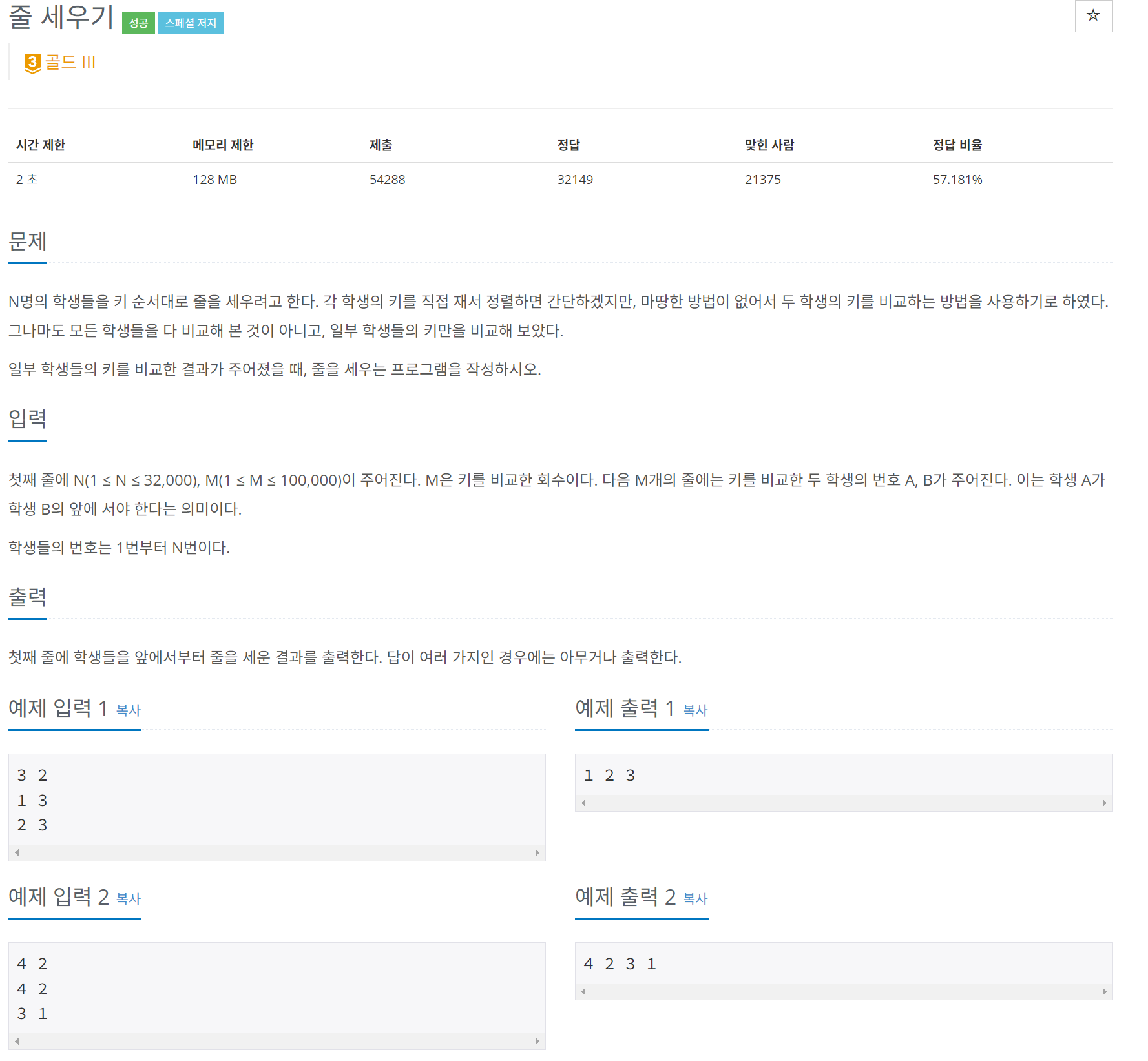Click the 메모리 제한 column header
This screenshot has height=1061, width=1148.
[223, 145]
